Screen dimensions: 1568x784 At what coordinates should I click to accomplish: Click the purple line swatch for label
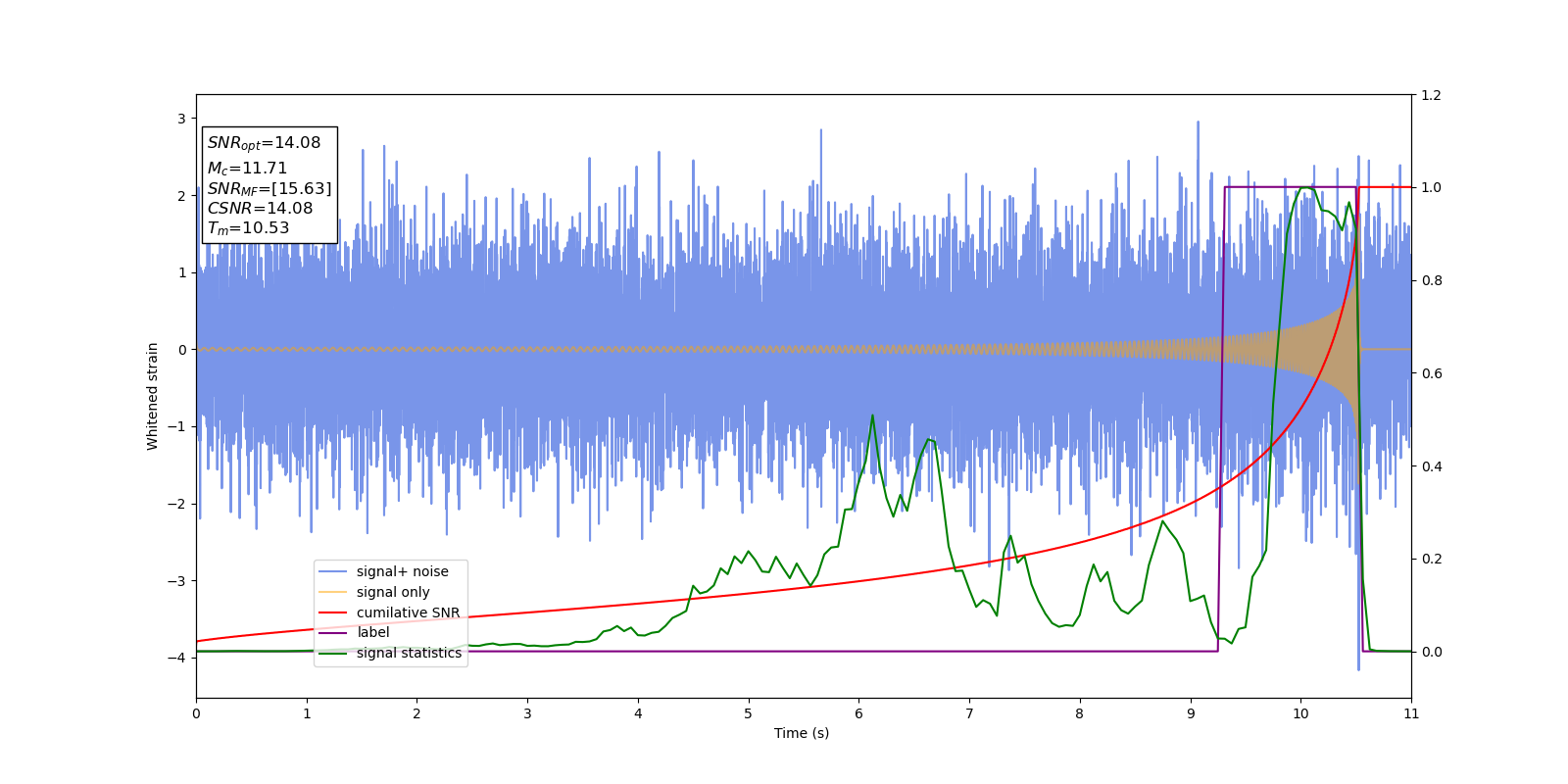point(333,633)
